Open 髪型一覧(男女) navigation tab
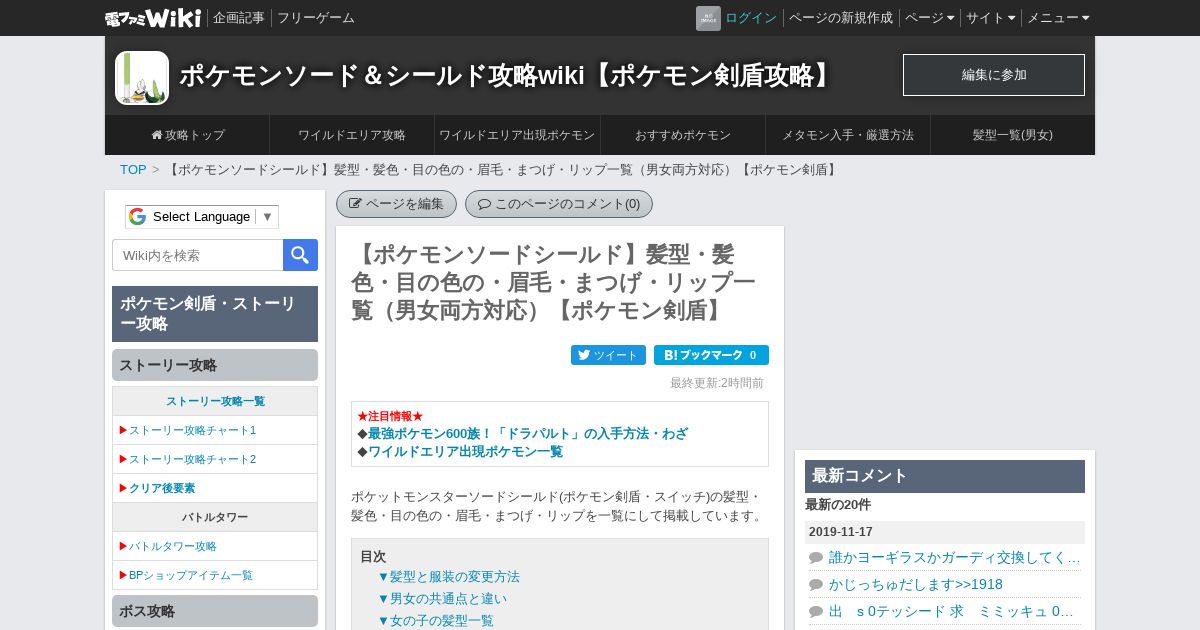This screenshot has width=1200, height=630. tap(1013, 135)
